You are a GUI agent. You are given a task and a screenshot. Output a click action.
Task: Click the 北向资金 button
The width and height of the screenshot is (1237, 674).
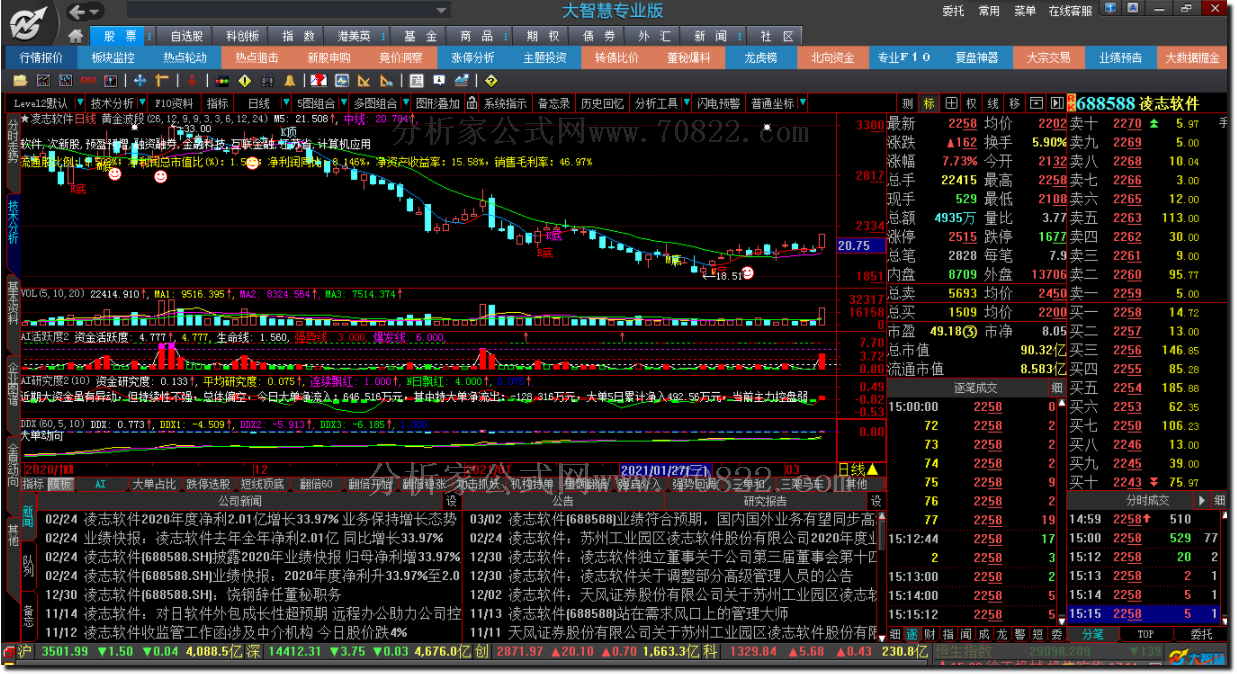[x=833, y=58]
